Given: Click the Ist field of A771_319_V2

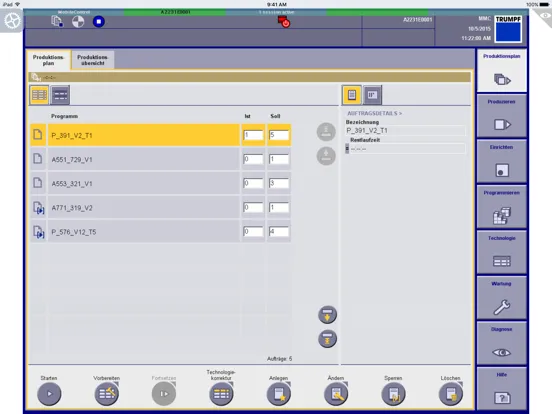Looking at the screenshot, I should tap(253, 207).
